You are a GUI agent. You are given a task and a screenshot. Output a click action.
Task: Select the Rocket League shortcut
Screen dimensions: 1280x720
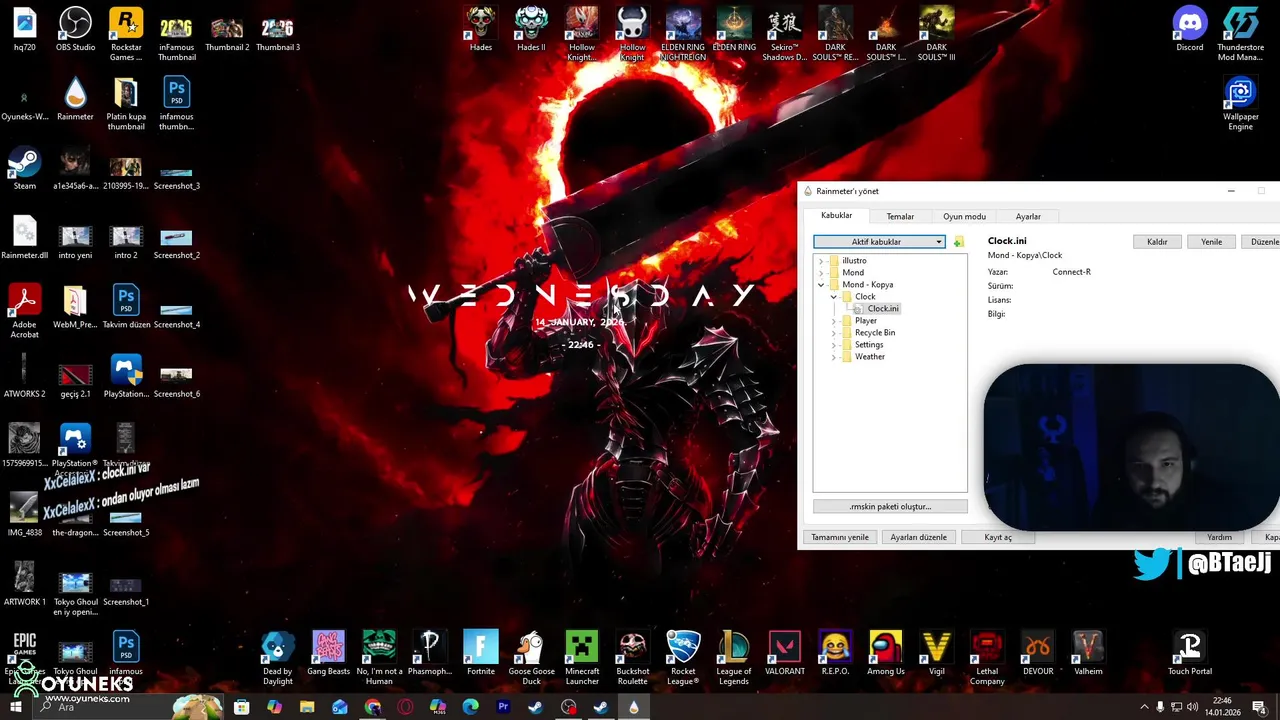tap(683, 658)
